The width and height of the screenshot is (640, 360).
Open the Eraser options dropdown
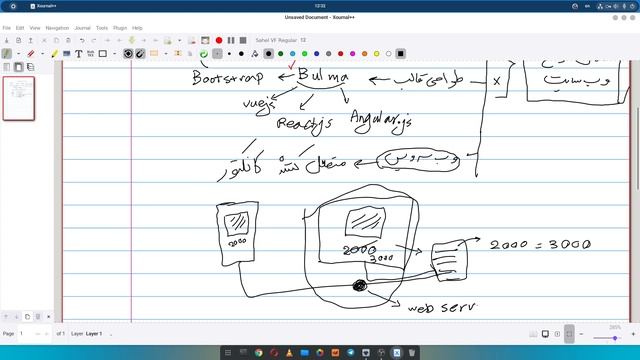[42, 53]
